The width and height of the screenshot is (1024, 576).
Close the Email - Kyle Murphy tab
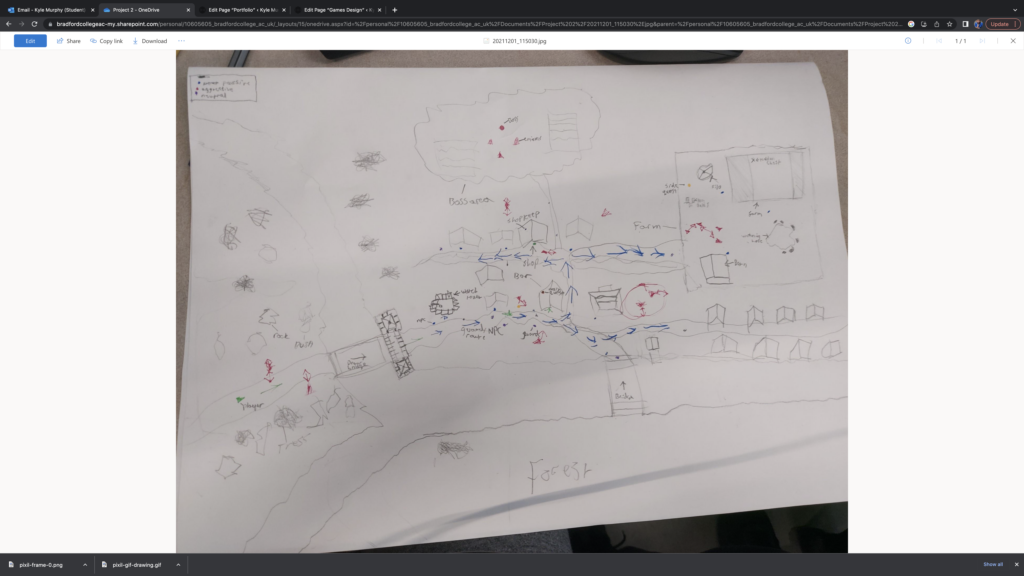93,10
